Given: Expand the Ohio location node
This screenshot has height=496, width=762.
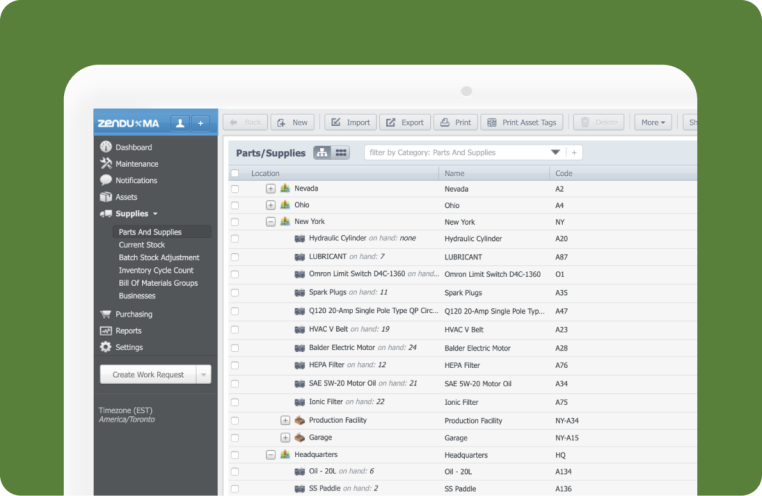Looking at the screenshot, I should [270, 205].
